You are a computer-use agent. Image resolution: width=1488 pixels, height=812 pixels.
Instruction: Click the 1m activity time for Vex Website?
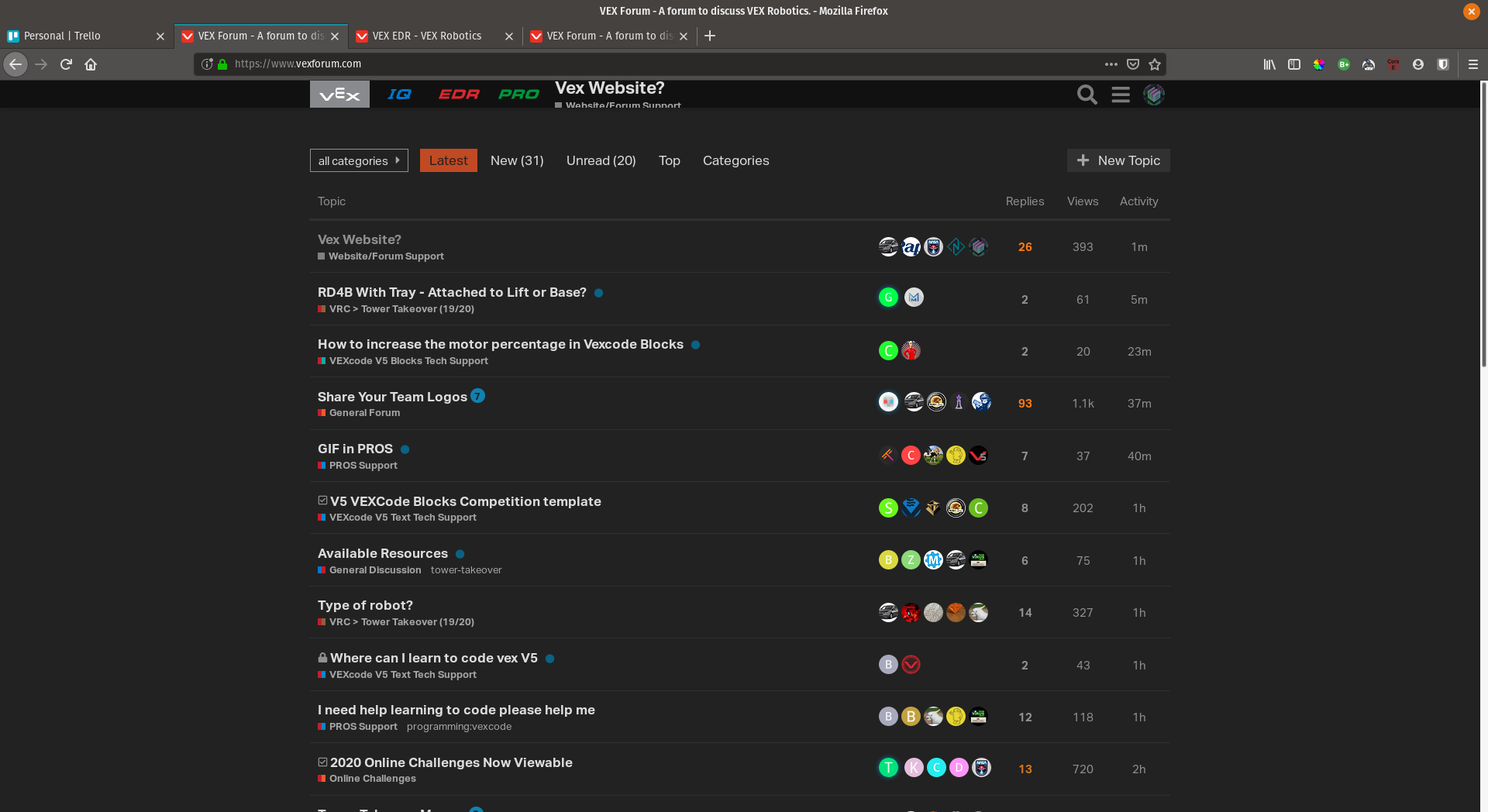pos(1138,247)
